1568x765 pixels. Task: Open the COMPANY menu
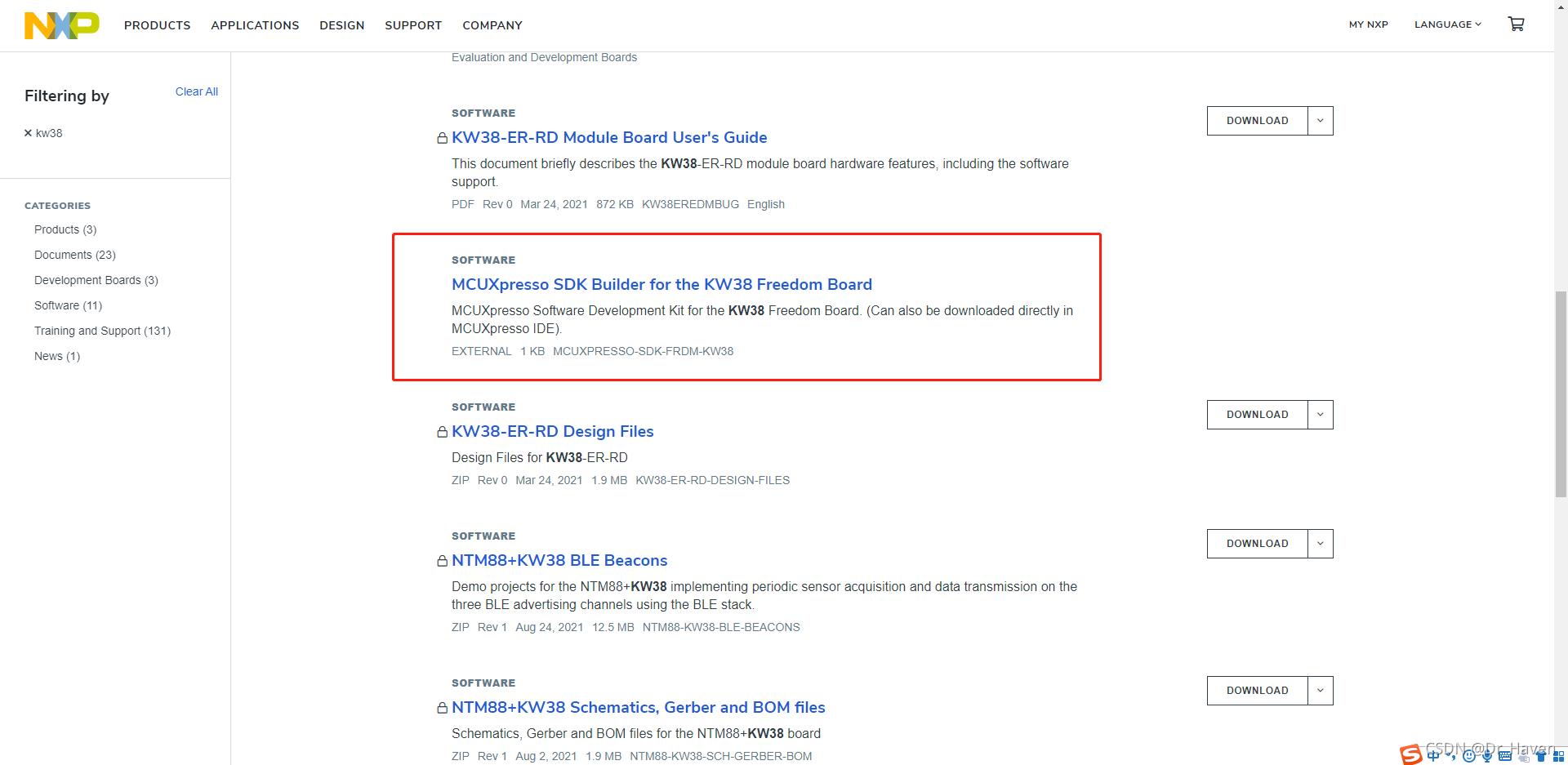click(492, 25)
